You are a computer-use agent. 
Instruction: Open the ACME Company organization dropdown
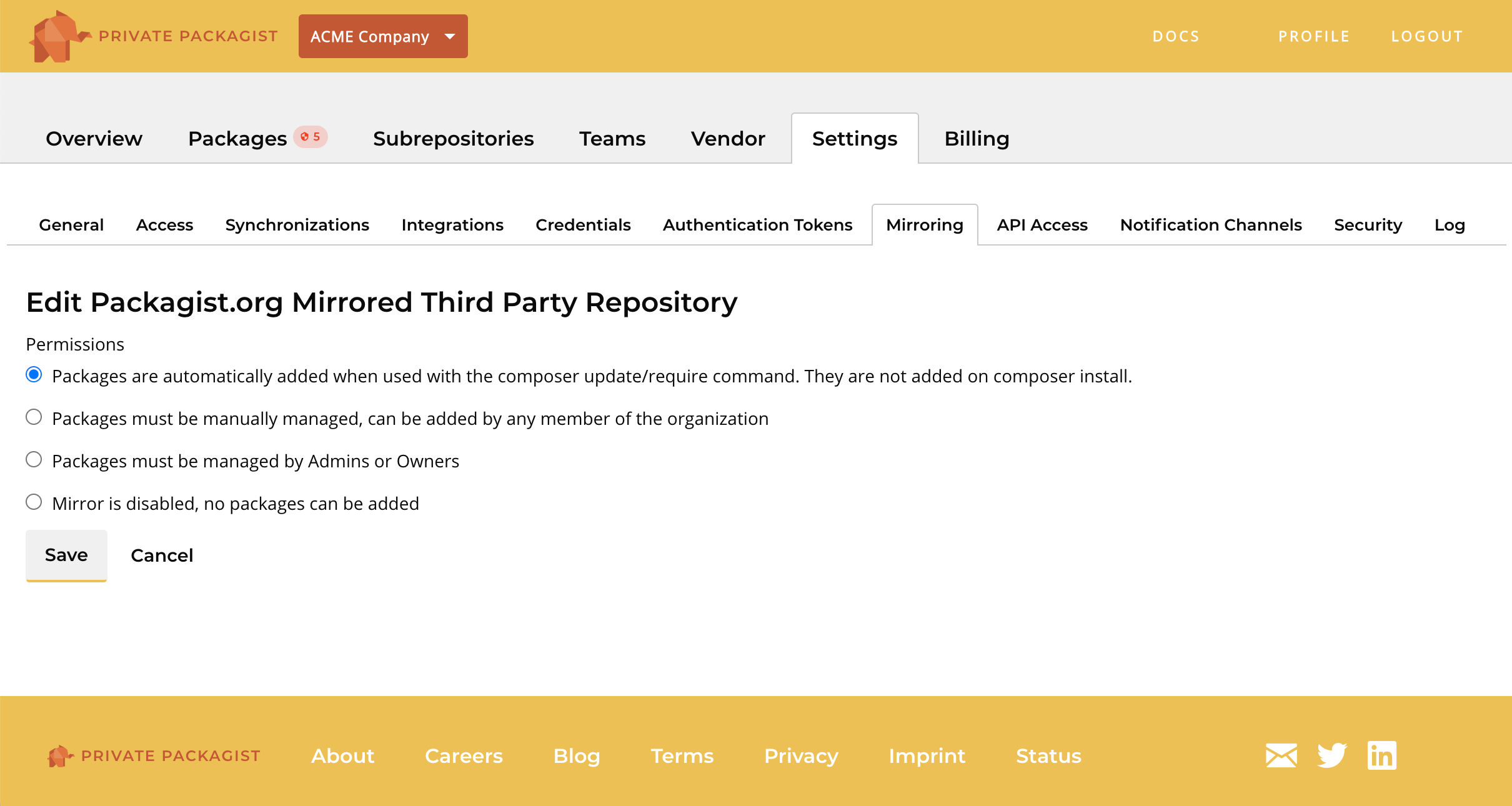(x=383, y=36)
